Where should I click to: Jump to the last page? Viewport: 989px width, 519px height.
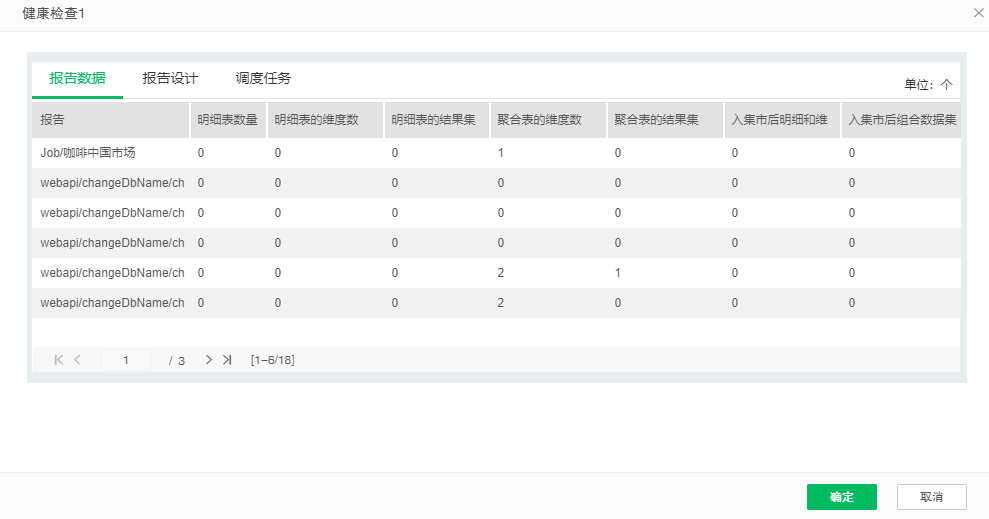click(227, 359)
